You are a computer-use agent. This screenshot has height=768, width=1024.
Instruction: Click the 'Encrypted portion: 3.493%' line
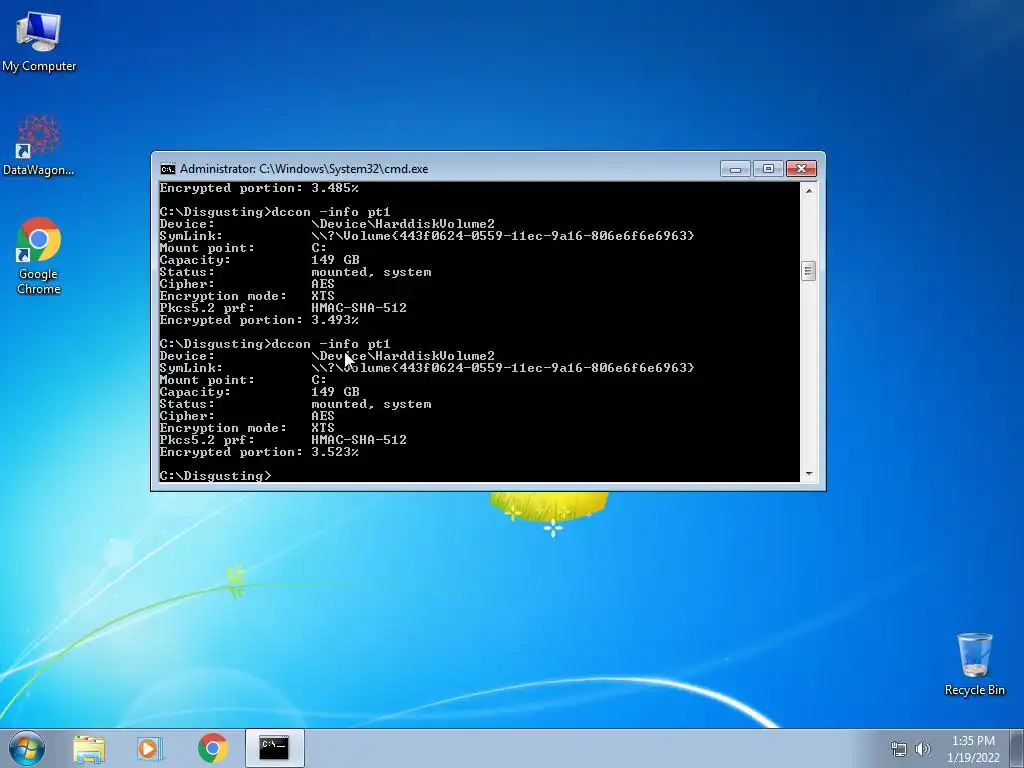259,320
